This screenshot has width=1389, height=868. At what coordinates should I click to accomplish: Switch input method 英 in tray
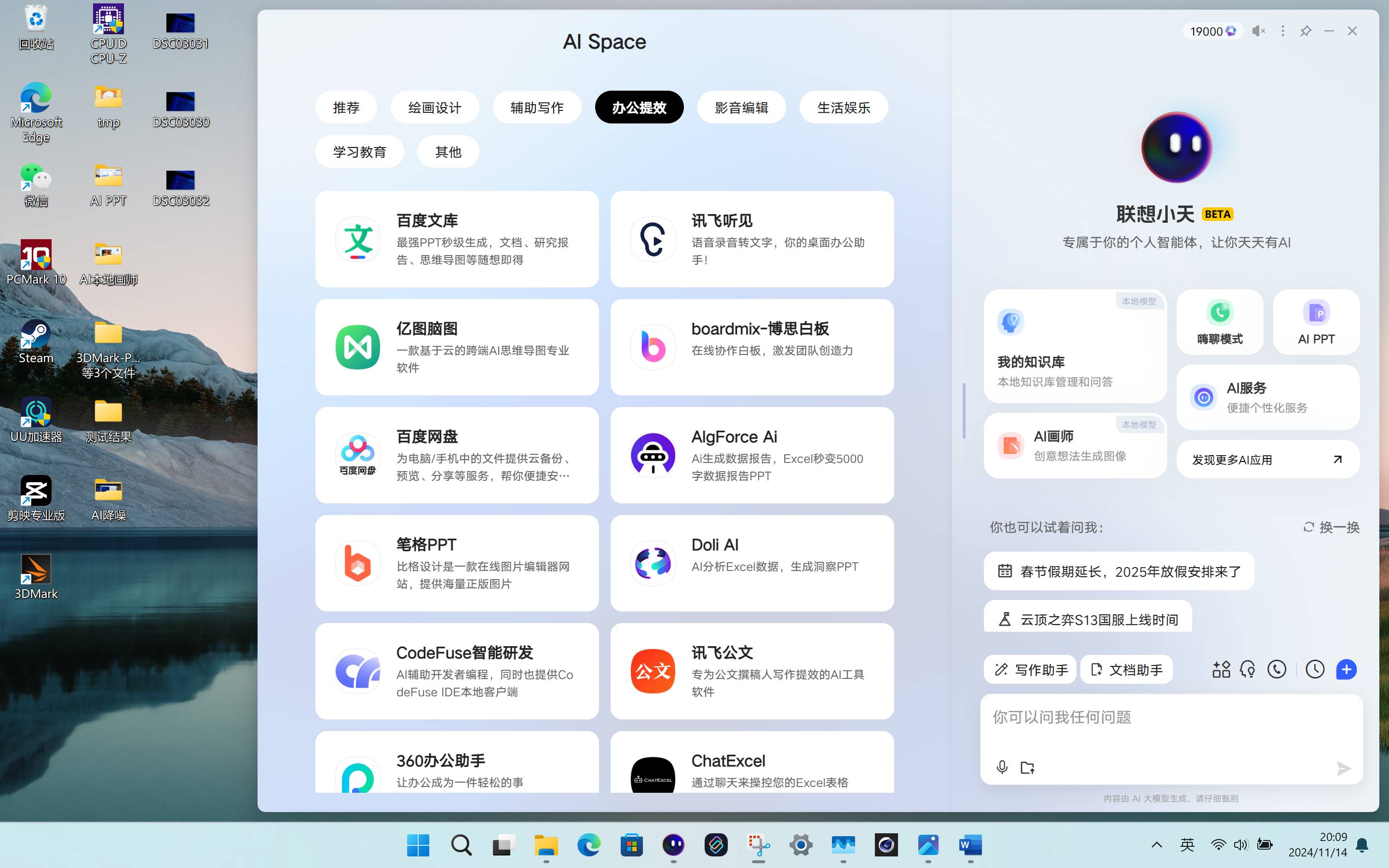[1187, 844]
